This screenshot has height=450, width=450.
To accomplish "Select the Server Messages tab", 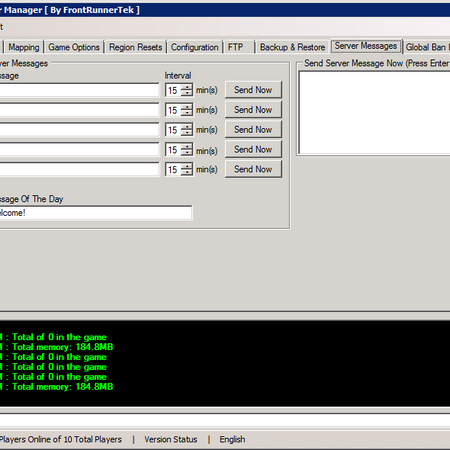I will point(366,46).
